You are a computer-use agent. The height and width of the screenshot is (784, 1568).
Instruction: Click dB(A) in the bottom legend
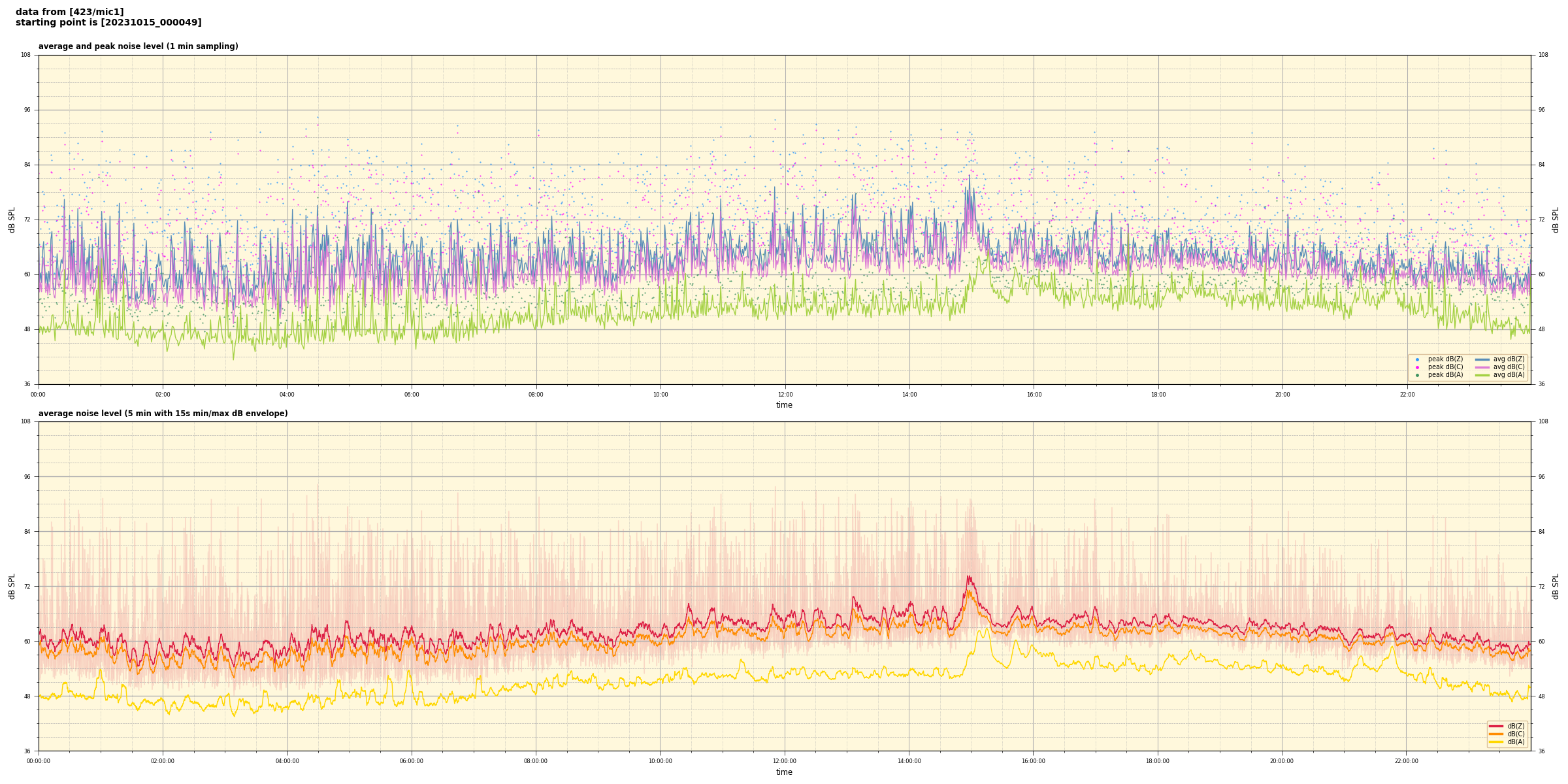pos(1516,742)
